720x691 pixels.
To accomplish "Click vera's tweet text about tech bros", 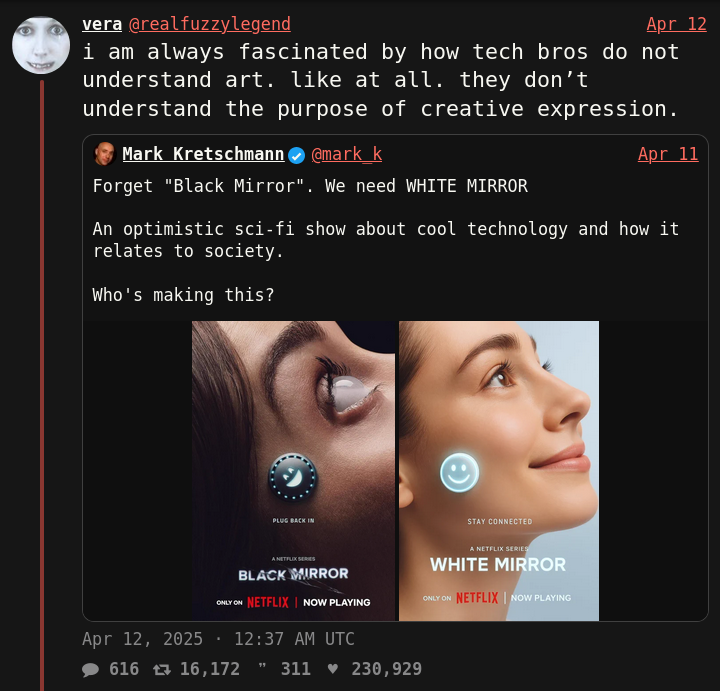I will tap(380, 80).
